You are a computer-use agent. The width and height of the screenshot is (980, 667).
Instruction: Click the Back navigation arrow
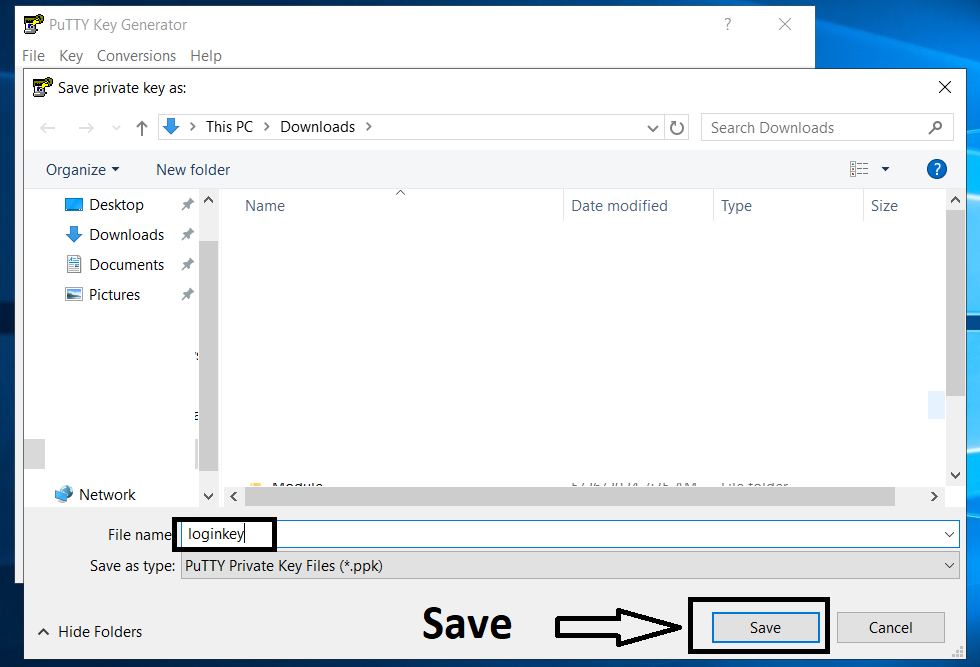tap(48, 128)
